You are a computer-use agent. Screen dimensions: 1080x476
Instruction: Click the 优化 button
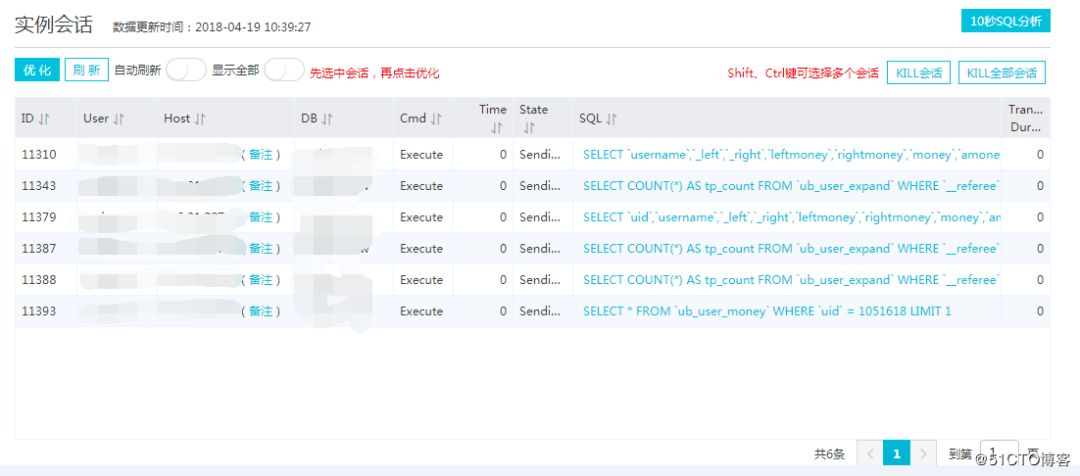(37, 70)
